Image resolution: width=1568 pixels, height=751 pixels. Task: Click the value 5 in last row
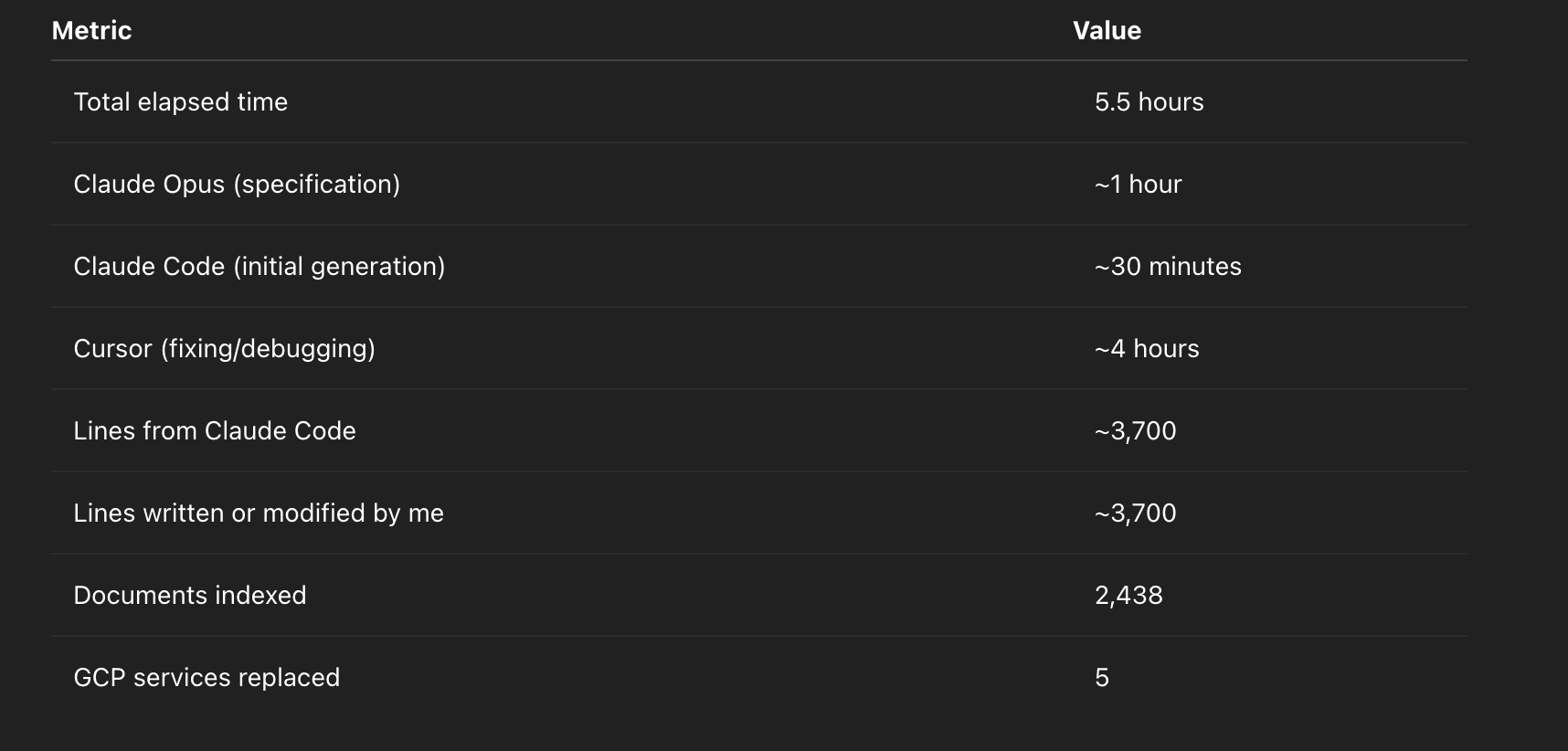[x=1102, y=677]
